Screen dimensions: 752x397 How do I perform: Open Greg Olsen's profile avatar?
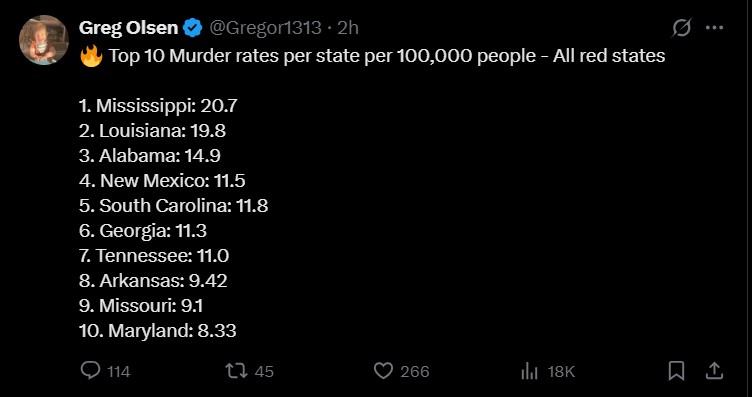coord(44,40)
